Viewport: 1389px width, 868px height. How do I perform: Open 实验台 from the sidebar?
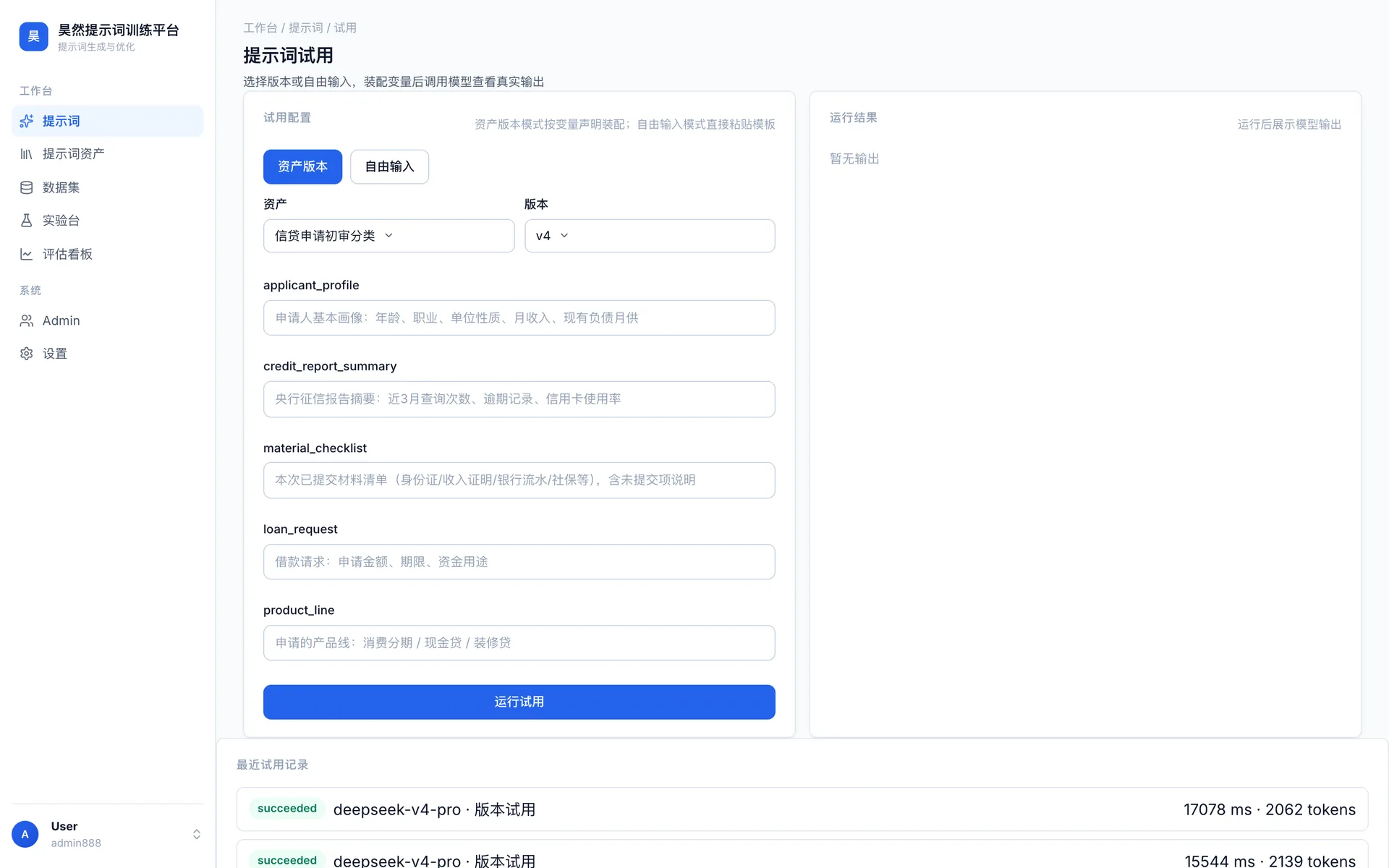[107, 221]
